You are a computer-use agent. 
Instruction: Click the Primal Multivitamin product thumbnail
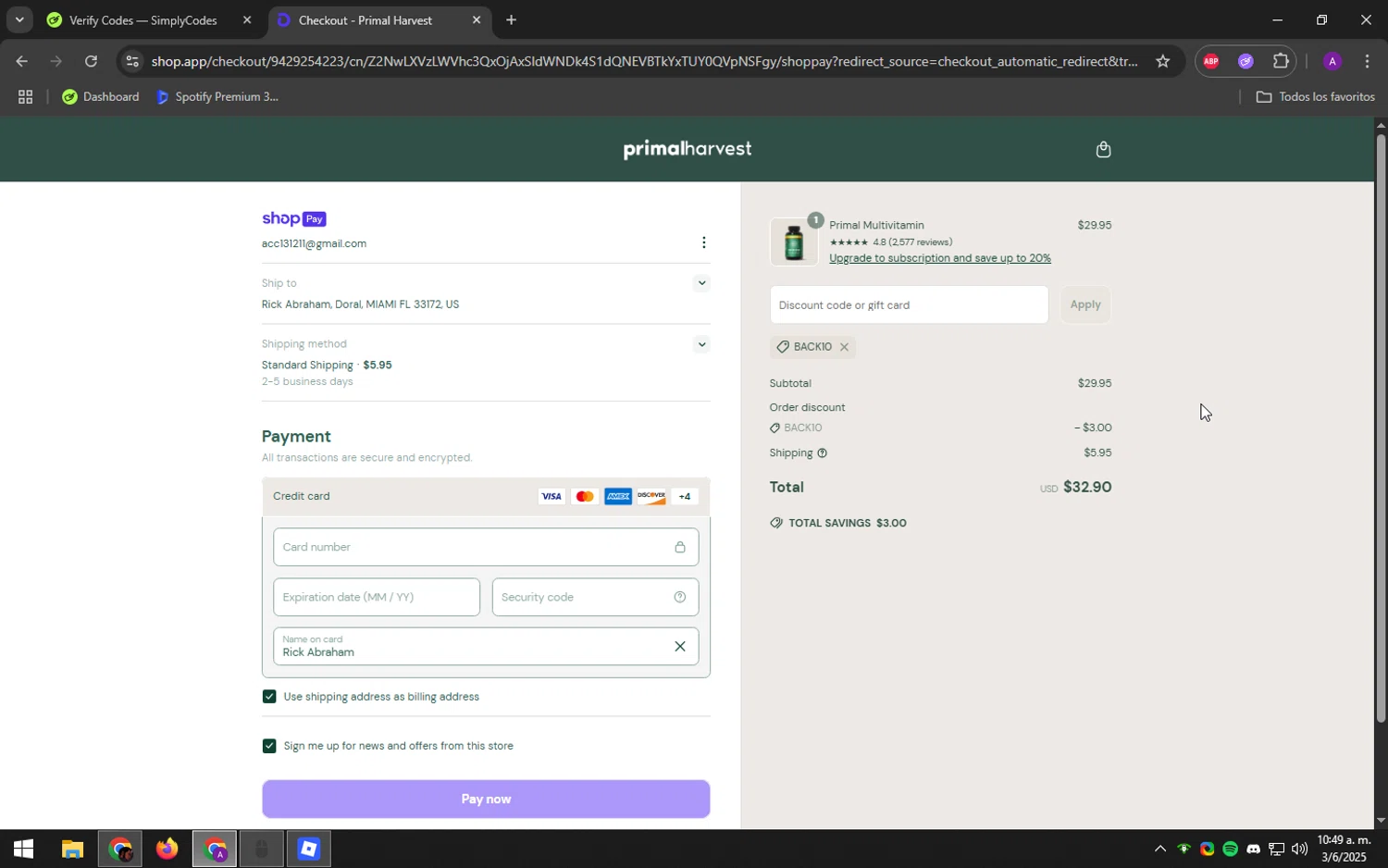point(794,242)
